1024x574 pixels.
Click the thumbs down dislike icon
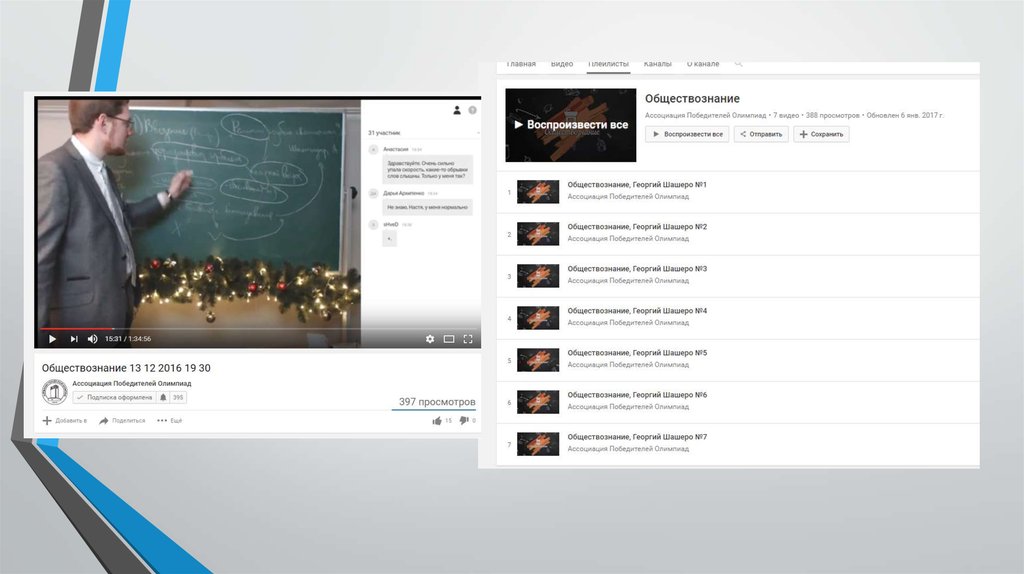464,421
